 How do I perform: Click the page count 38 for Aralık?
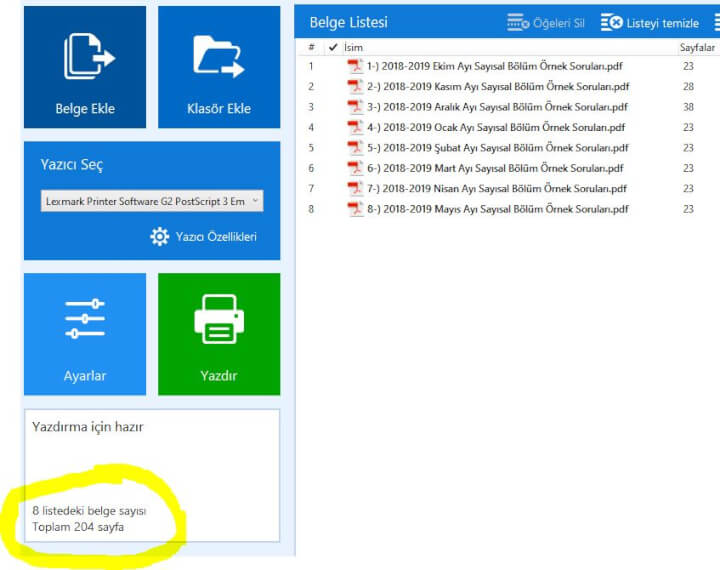click(x=688, y=107)
